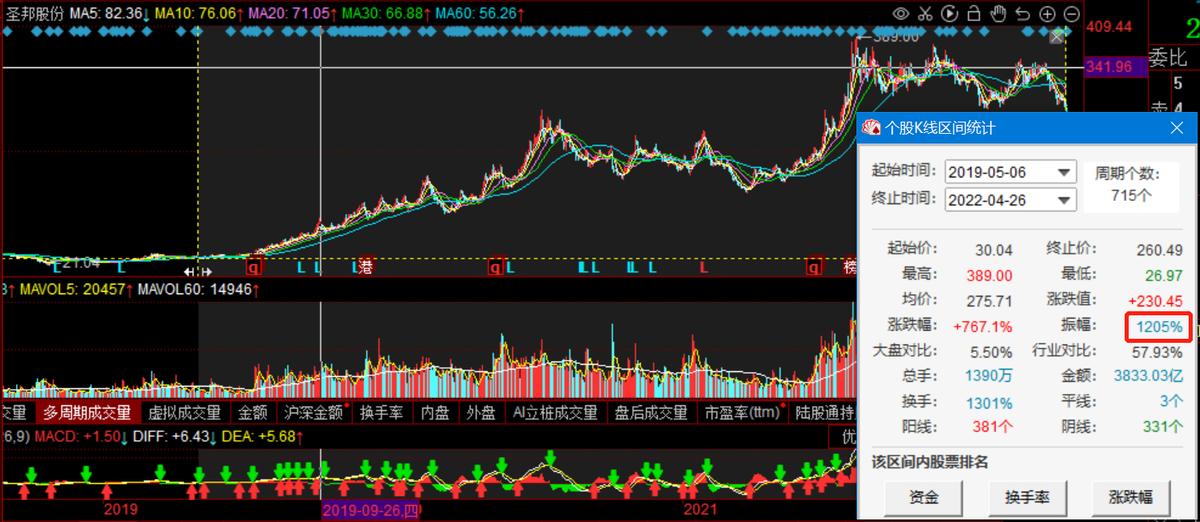Open the 换手率 tab below volume chart

click(x=381, y=412)
